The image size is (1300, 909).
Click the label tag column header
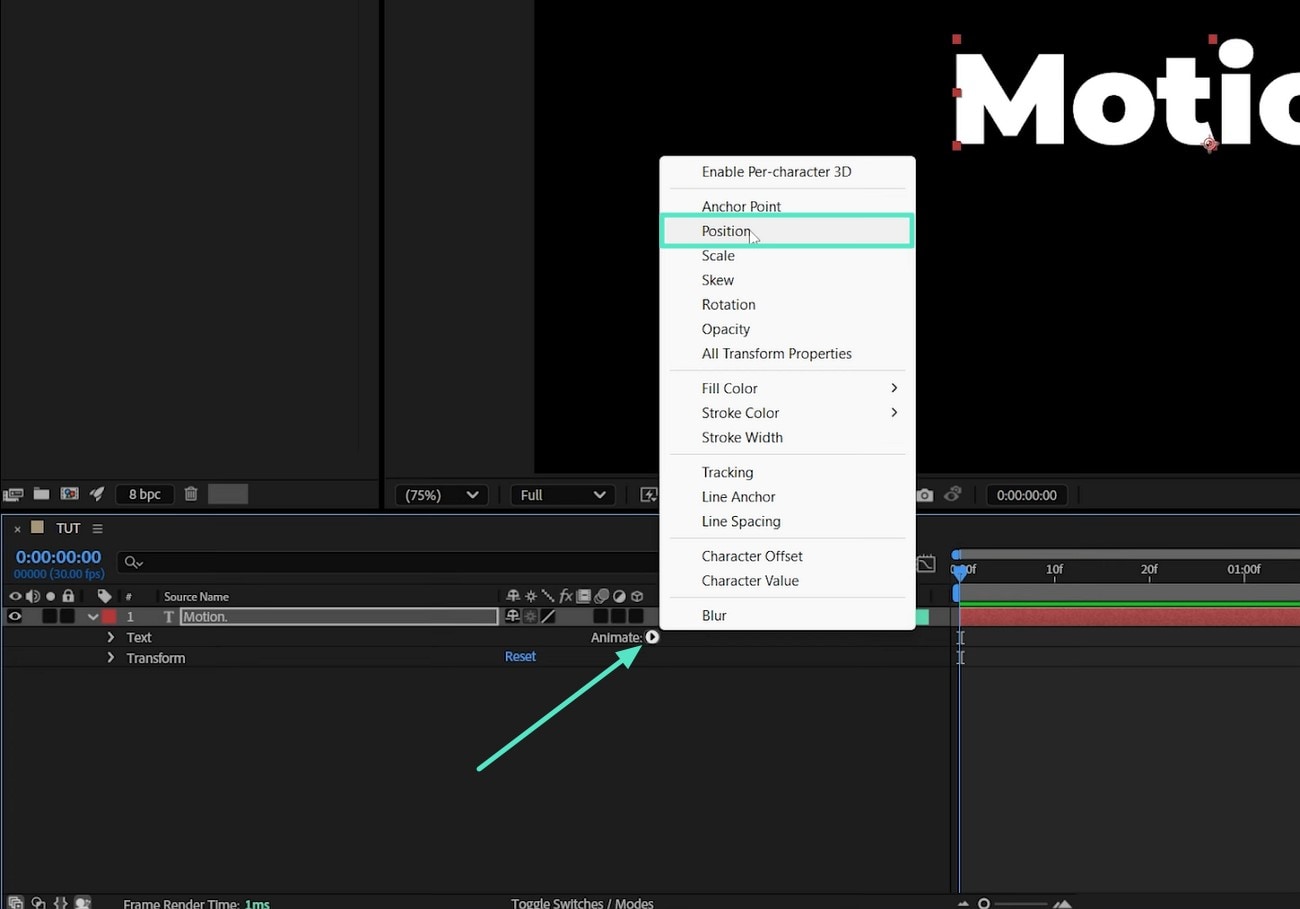pyautogui.click(x=104, y=596)
